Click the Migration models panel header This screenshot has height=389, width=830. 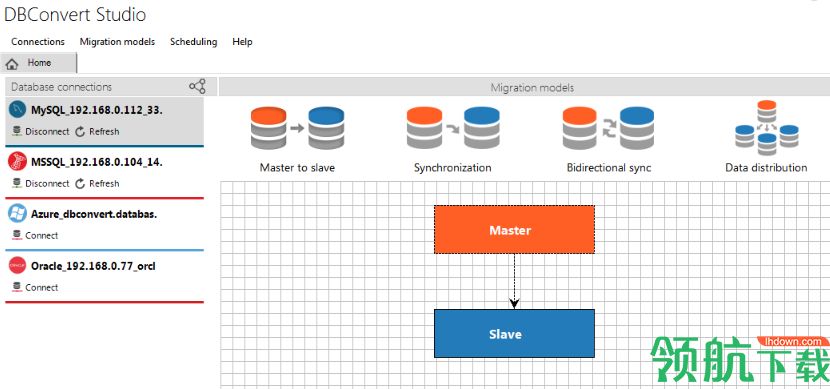525,87
